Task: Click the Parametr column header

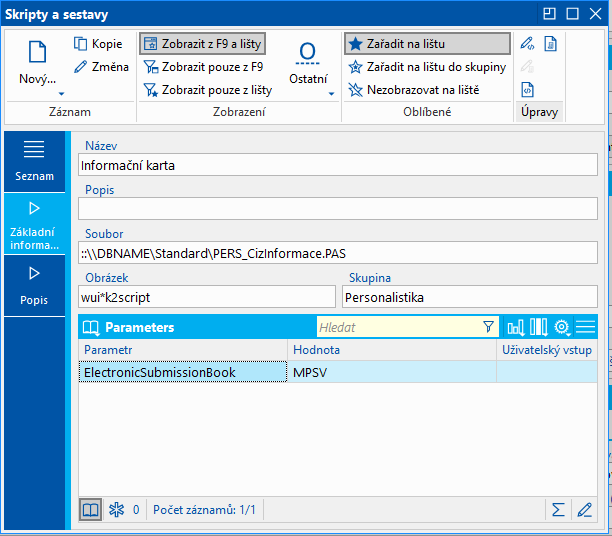Action: tap(183, 349)
